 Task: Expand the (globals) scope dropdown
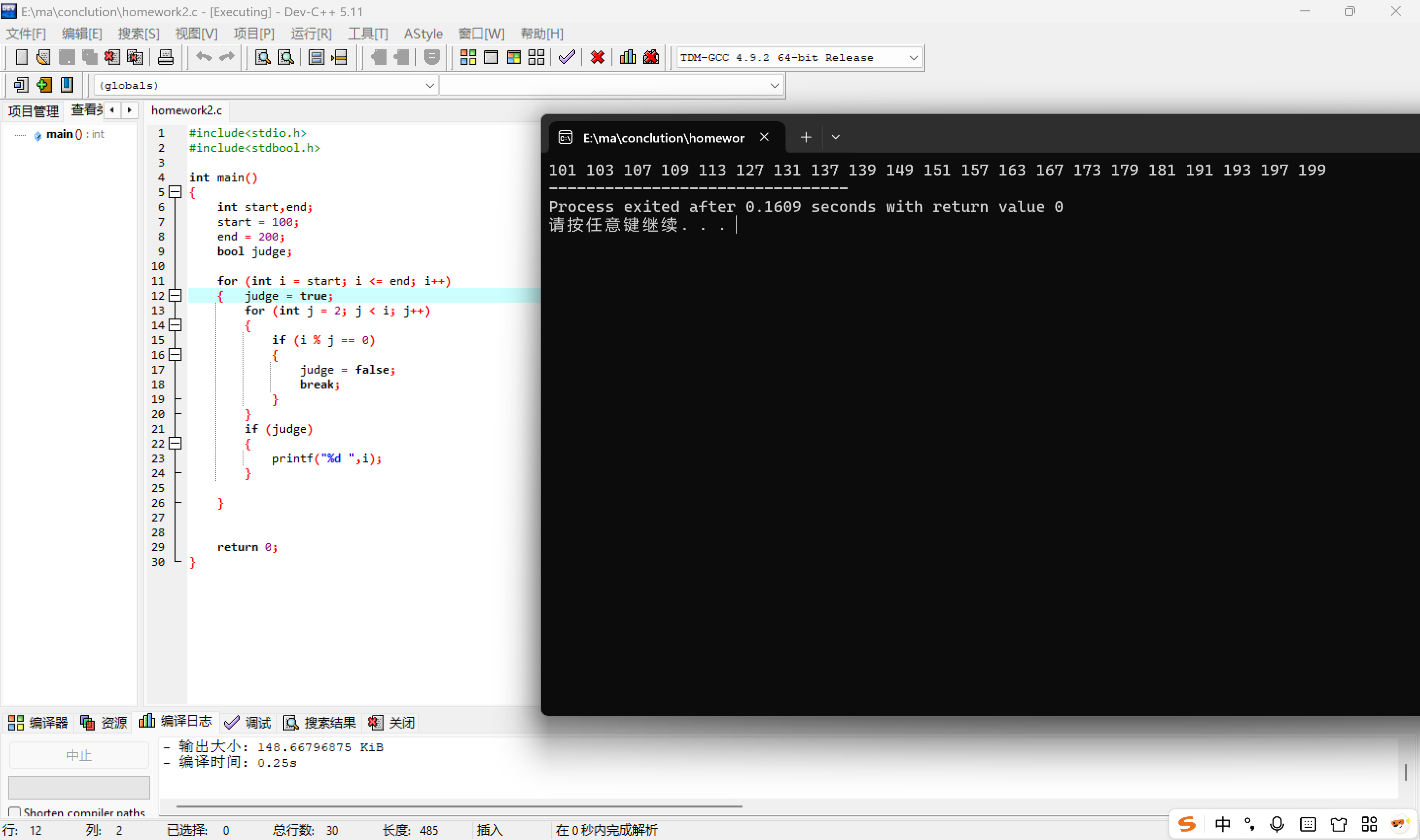(x=429, y=85)
